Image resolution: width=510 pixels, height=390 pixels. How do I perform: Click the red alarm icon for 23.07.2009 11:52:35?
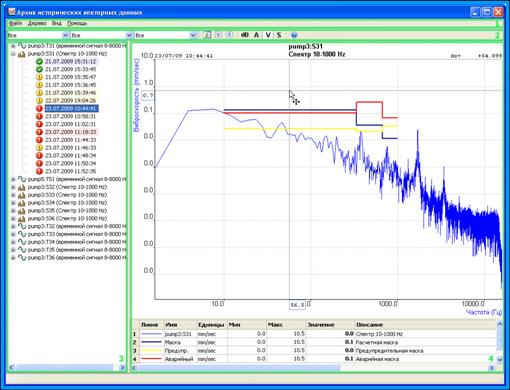click(x=39, y=171)
